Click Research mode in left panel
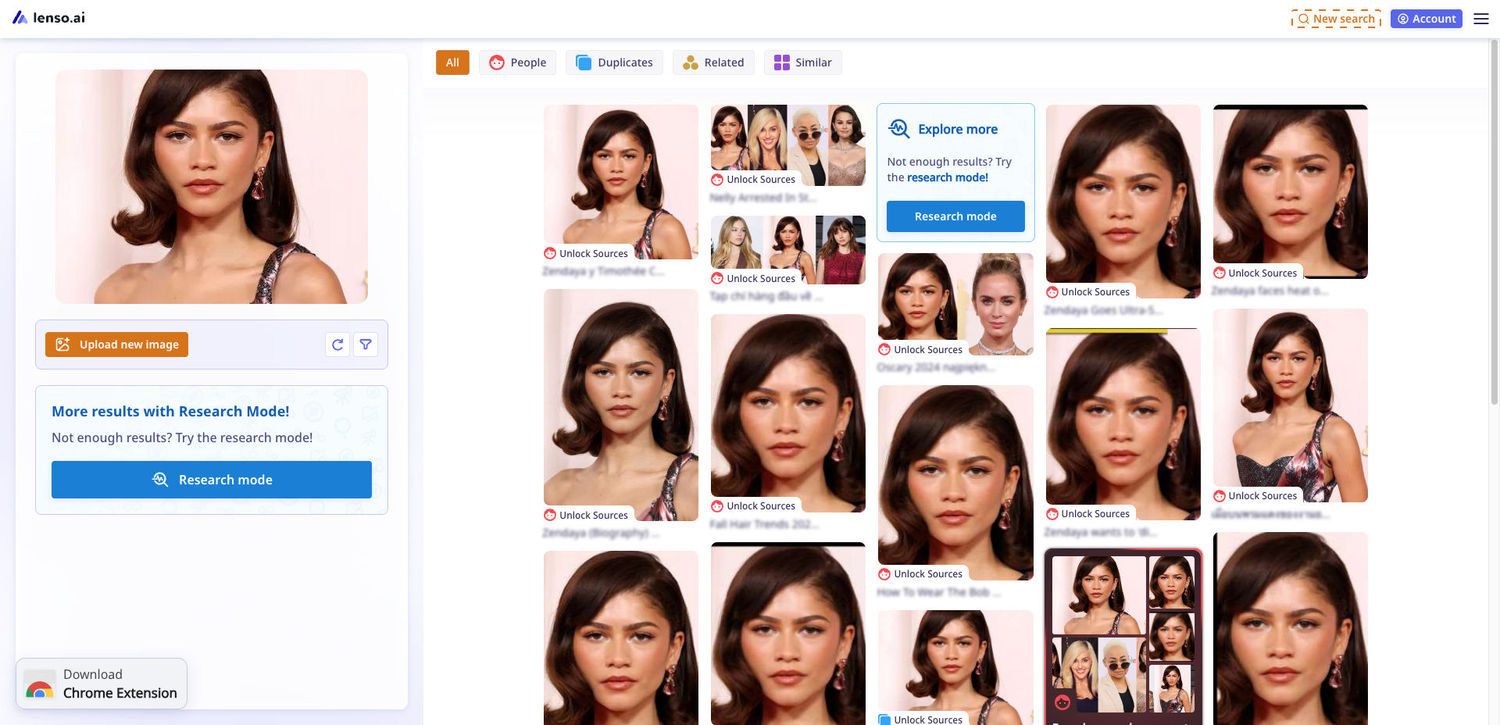This screenshot has width=1500, height=725. pos(211,479)
